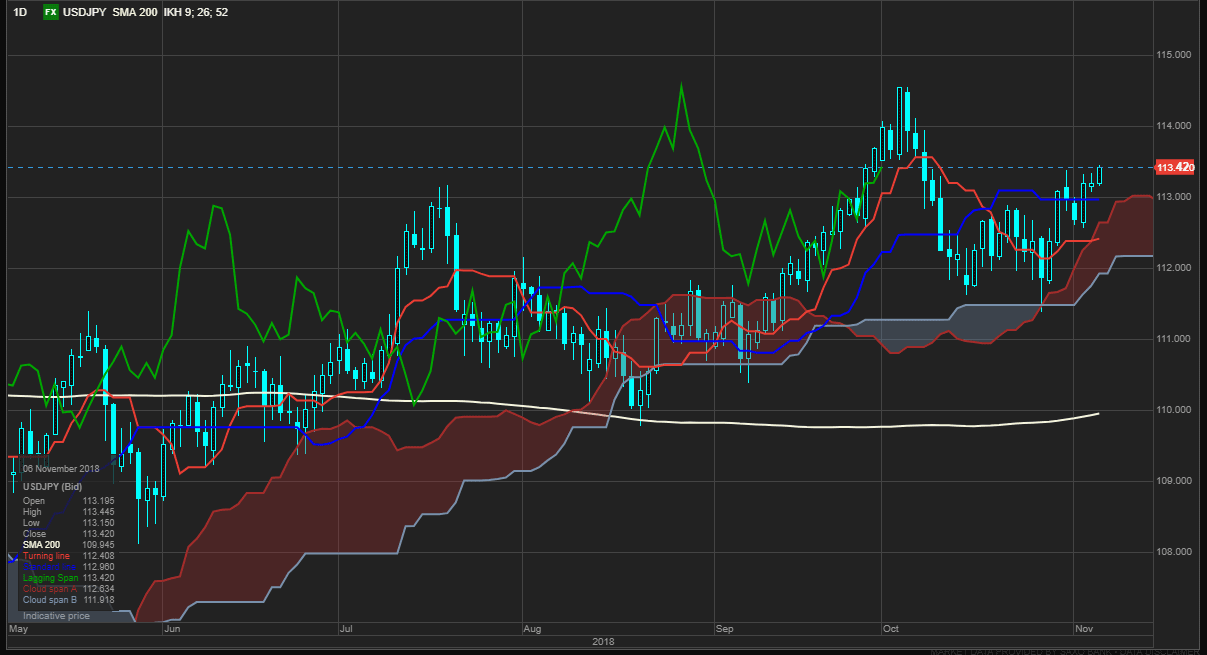Click Turning line in data legend
1207x655 pixels.
[47, 556]
